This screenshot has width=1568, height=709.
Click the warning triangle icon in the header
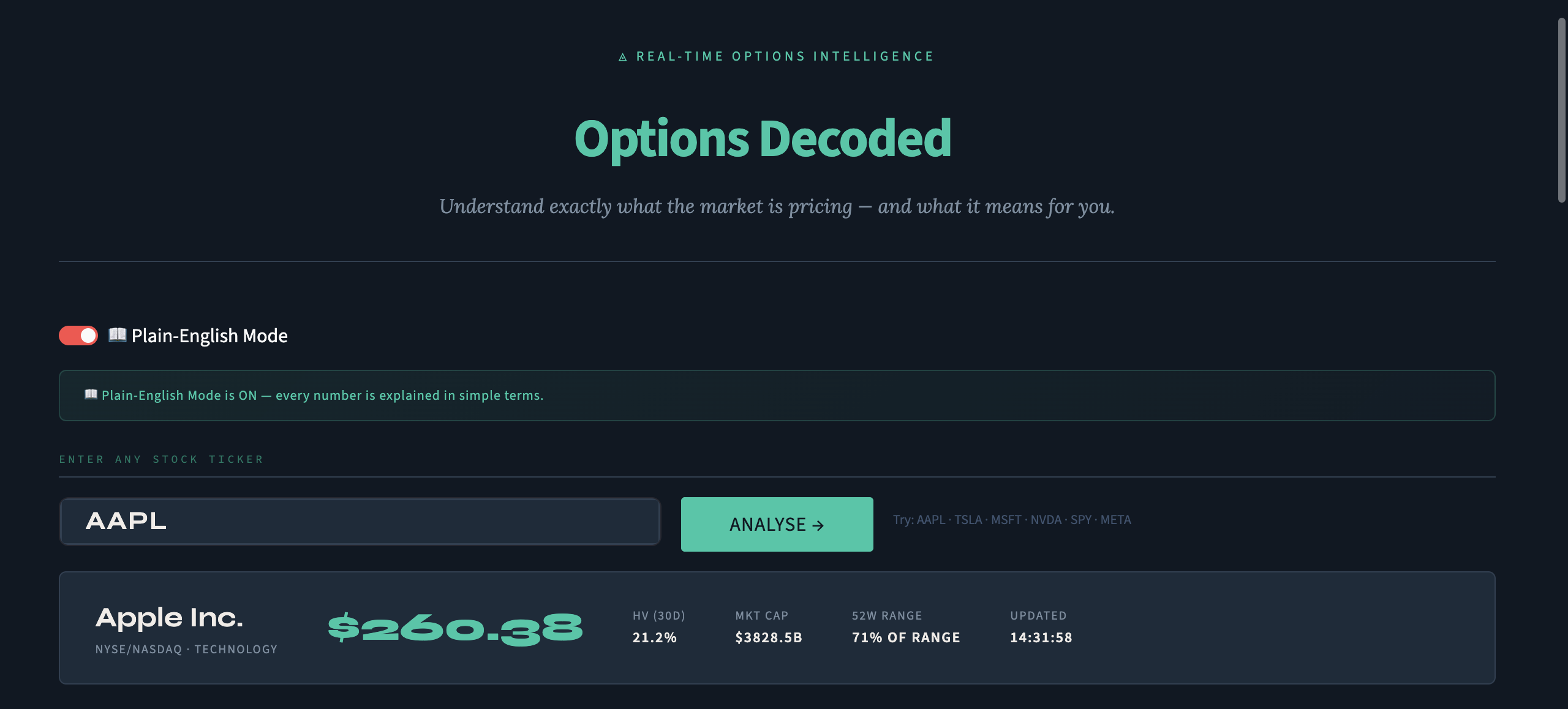pos(622,56)
